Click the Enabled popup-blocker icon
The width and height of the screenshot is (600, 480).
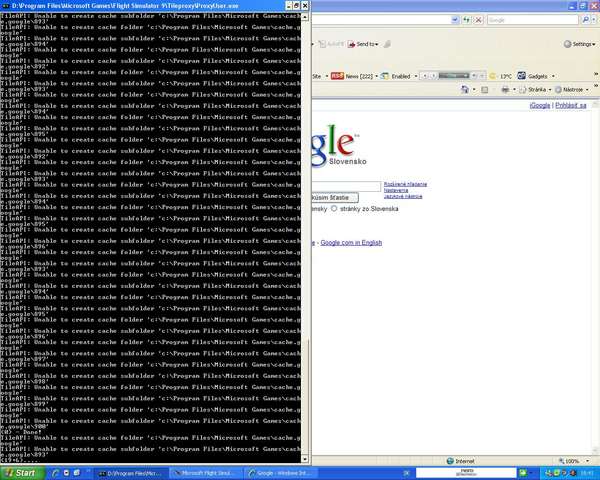[385, 76]
